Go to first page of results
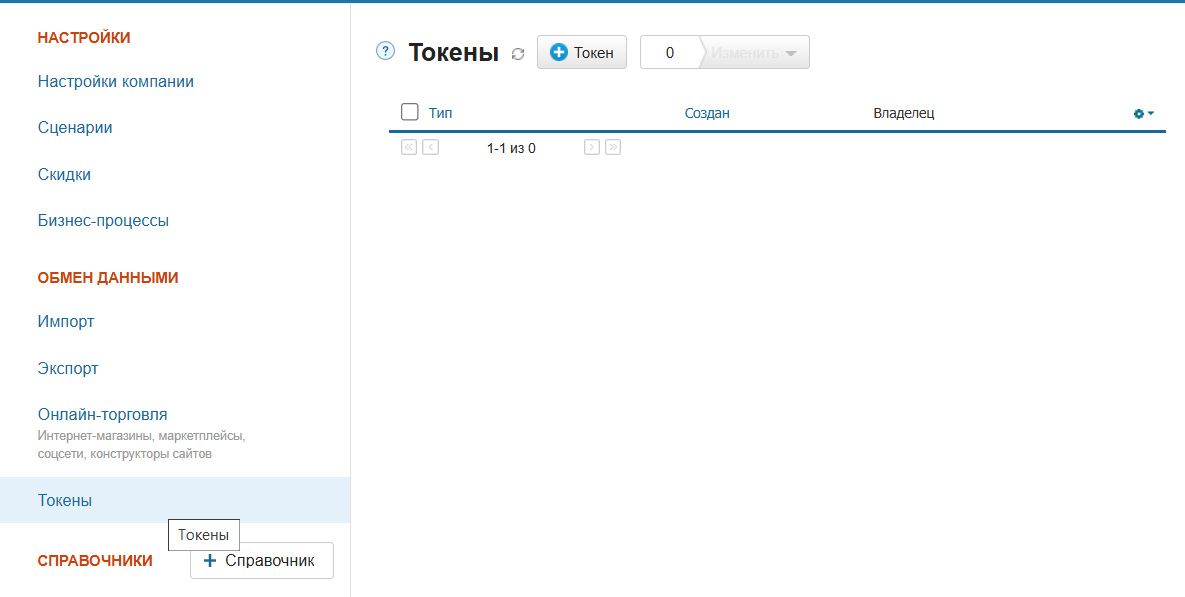Screen dimensions: 1185x597 pyautogui.click(x=409, y=147)
